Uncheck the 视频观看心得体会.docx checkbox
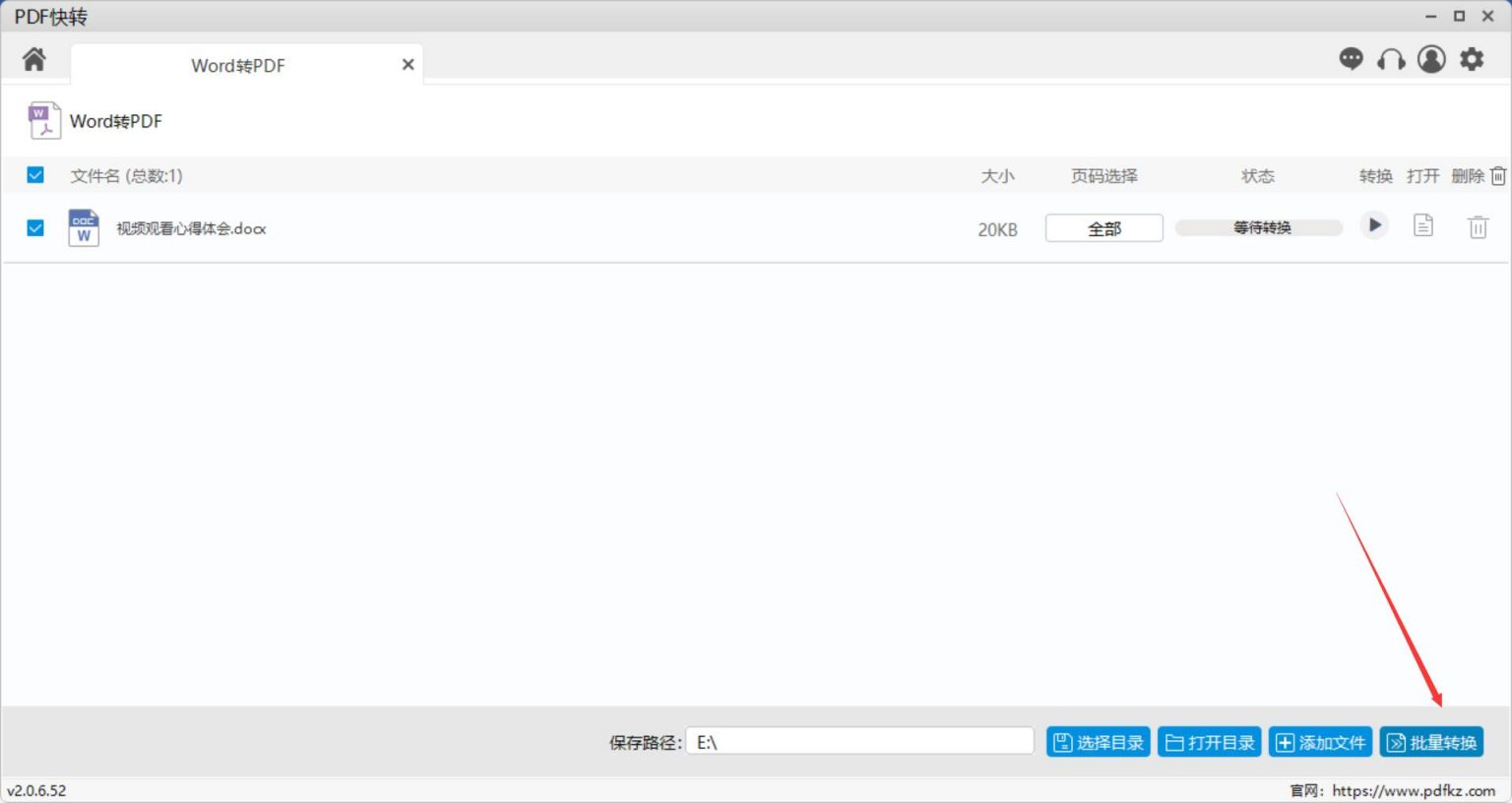The image size is (1512, 803). [35, 228]
